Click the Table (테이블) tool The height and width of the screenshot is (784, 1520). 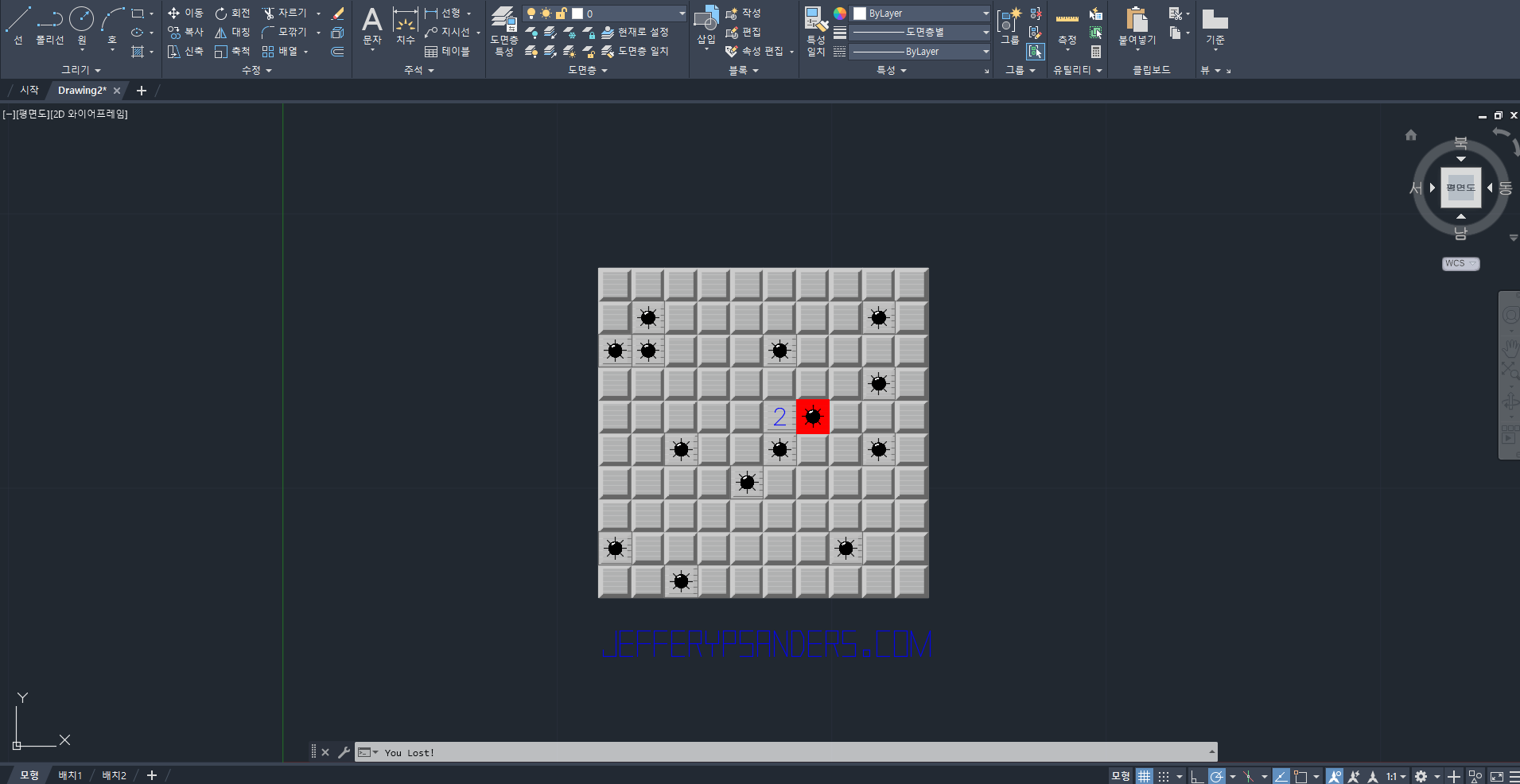tap(447, 52)
